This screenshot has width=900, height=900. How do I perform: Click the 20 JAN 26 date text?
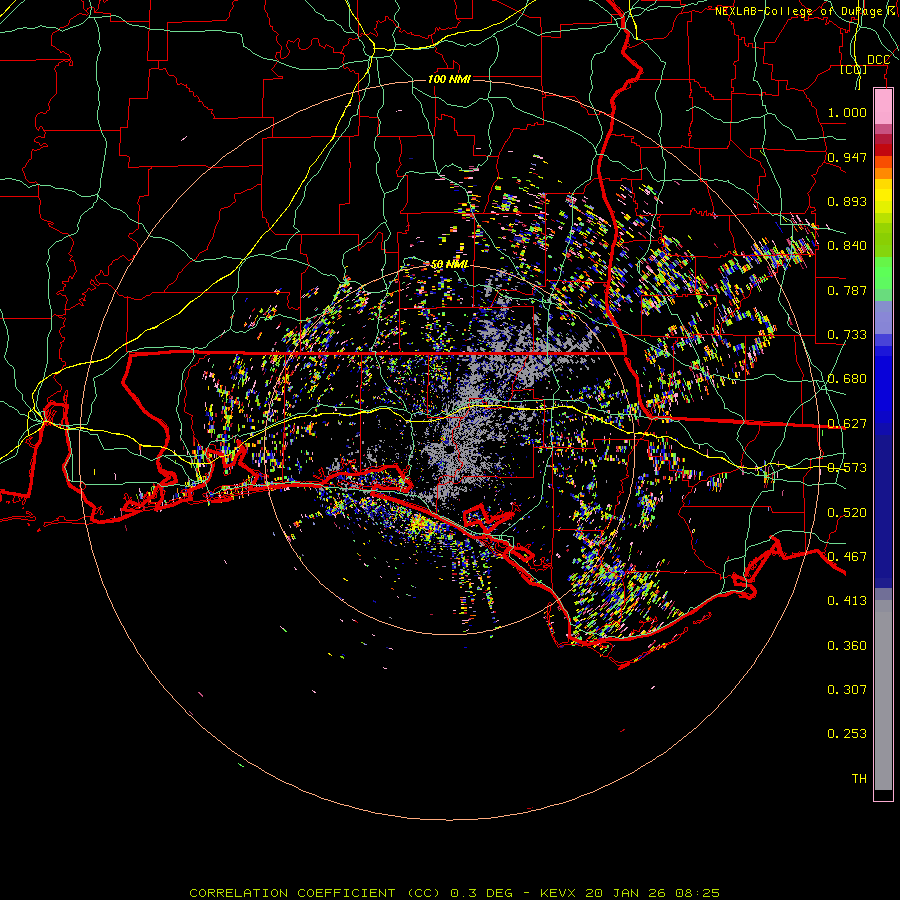pos(624,893)
